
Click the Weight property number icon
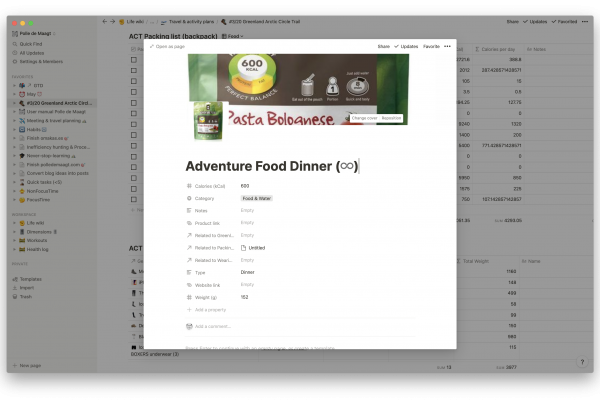189,297
